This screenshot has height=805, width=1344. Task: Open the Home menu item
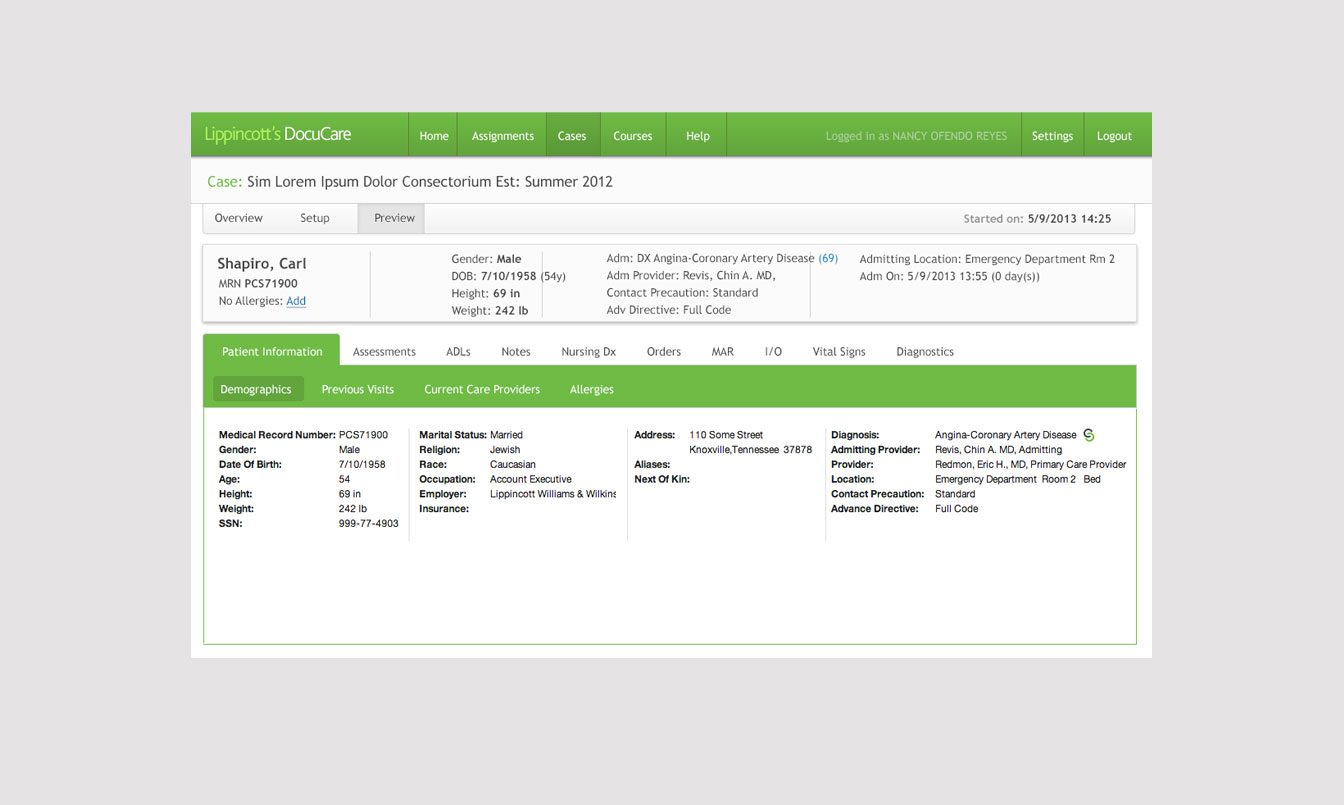pos(433,135)
